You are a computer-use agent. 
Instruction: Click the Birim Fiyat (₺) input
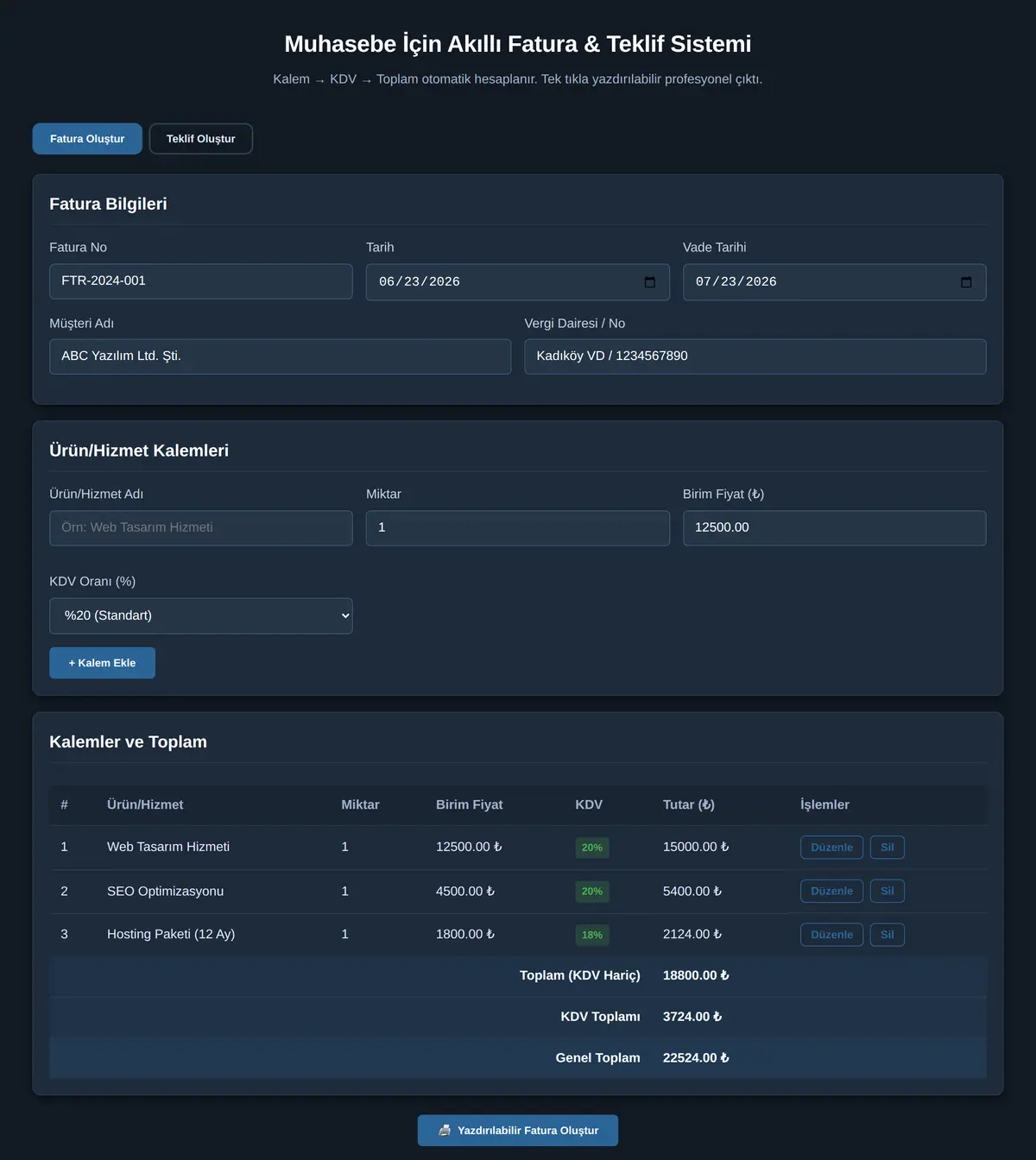pos(834,528)
